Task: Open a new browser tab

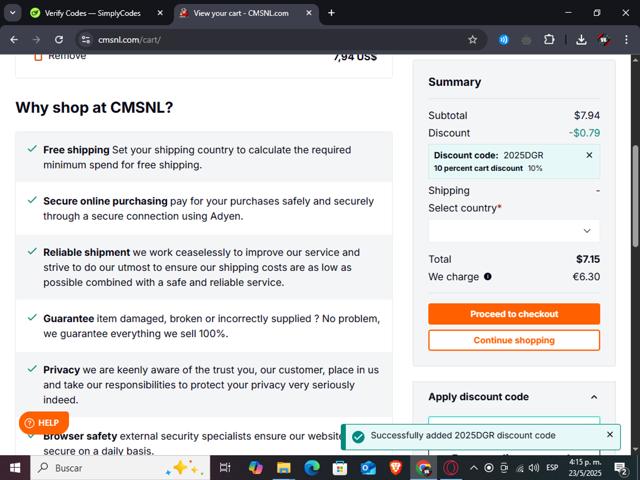Action: click(331, 13)
